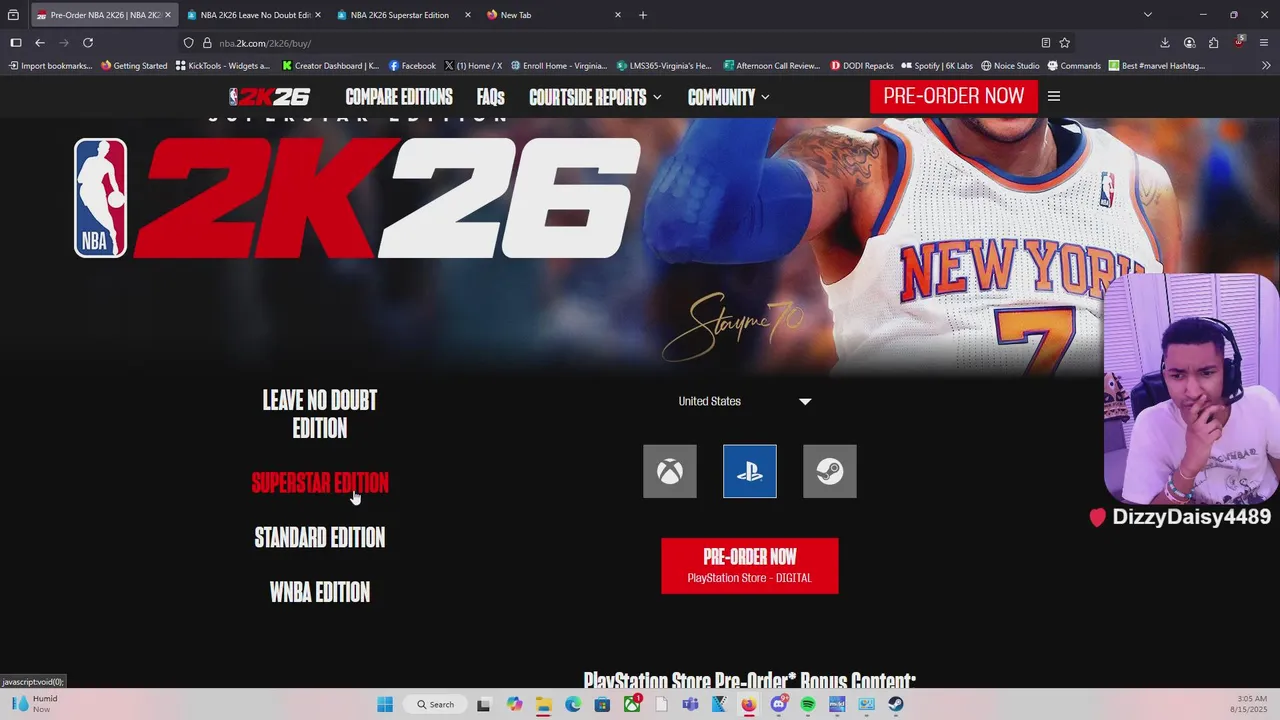Select the Pre-Order NBA 2K26 tab
Image resolution: width=1280 pixels, height=720 pixels.
coord(103,15)
